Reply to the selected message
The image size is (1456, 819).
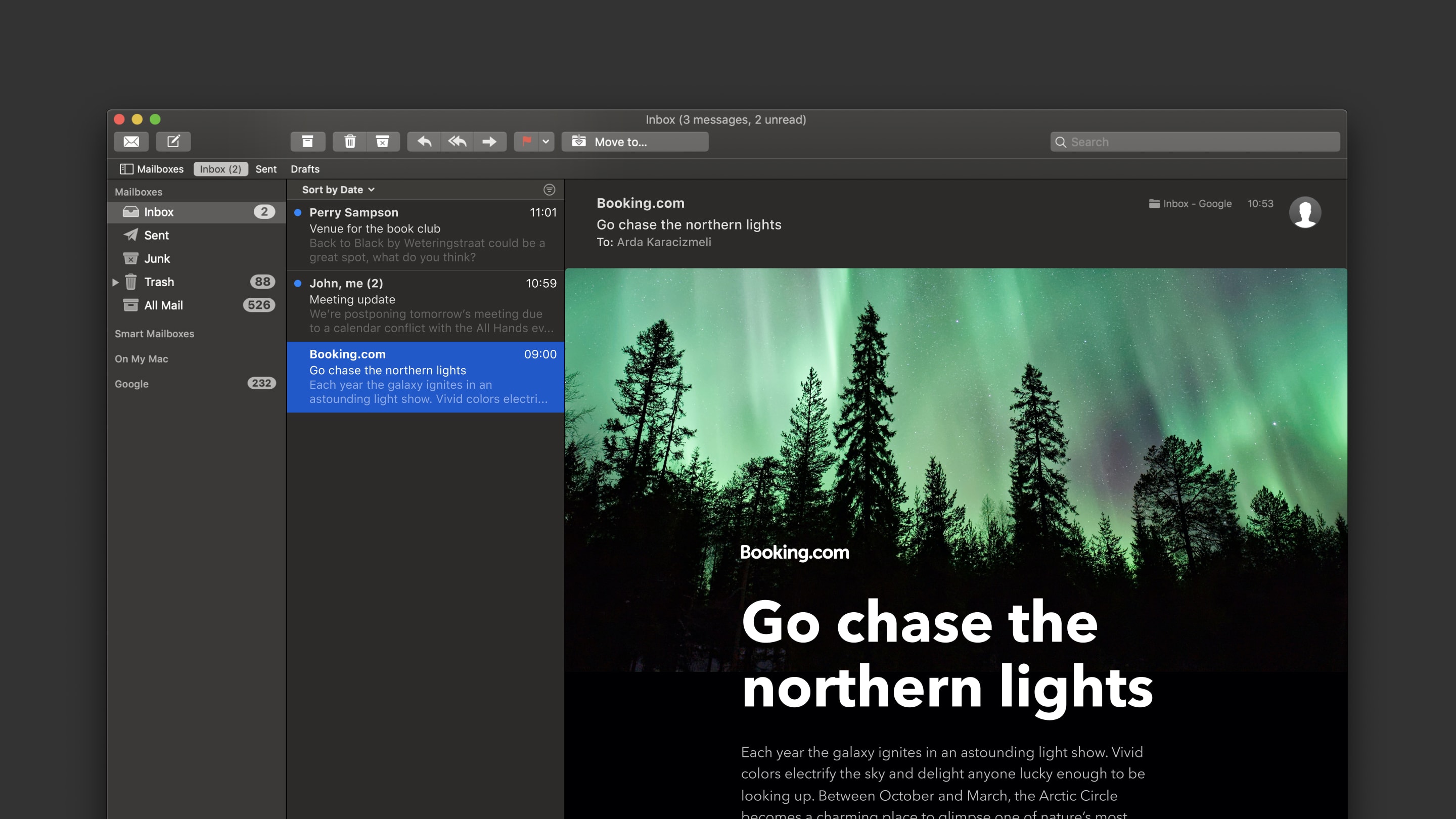pyautogui.click(x=424, y=142)
